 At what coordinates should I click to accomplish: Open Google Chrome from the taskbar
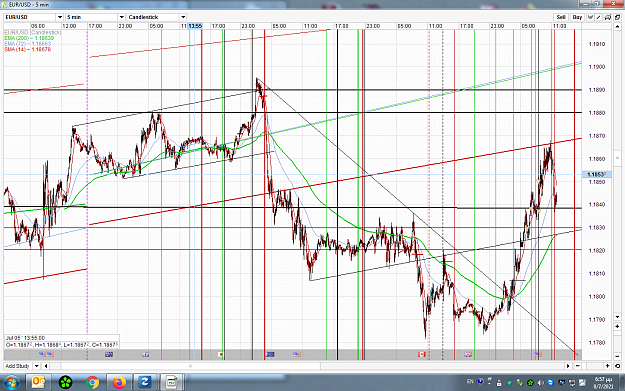coord(92,383)
